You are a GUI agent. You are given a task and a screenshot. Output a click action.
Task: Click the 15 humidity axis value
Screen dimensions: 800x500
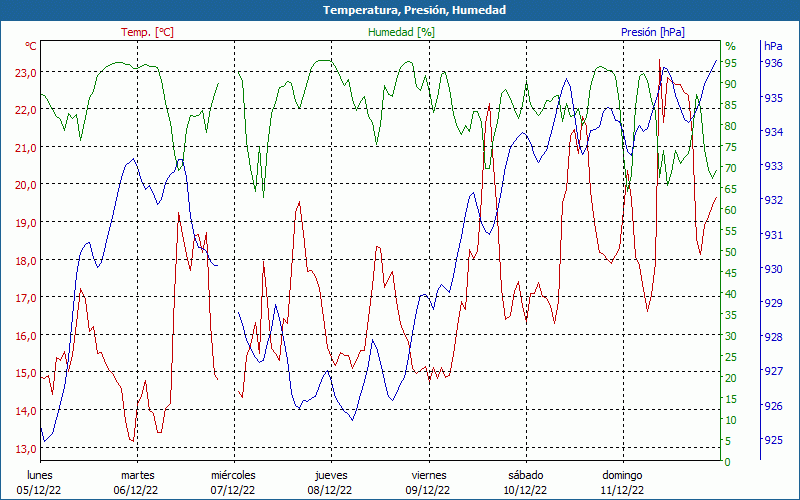click(730, 399)
